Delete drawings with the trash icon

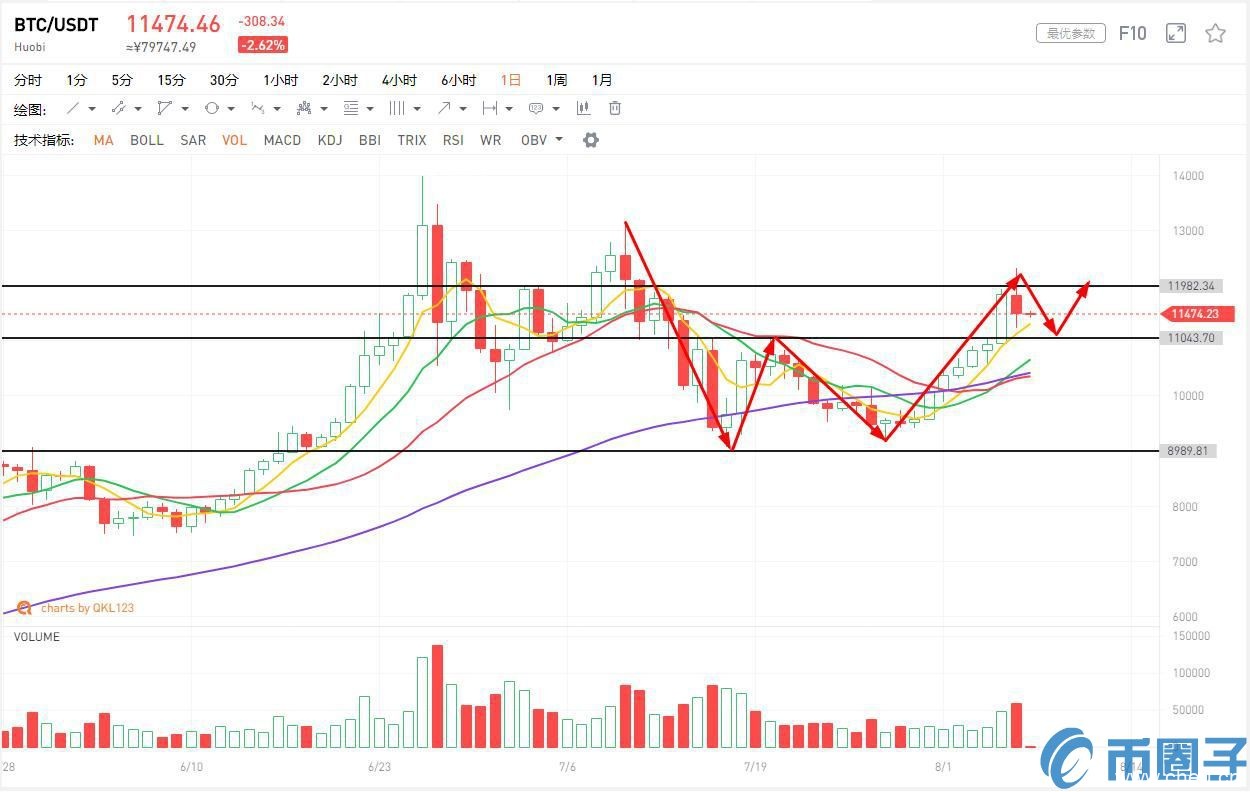tap(615, 108)
